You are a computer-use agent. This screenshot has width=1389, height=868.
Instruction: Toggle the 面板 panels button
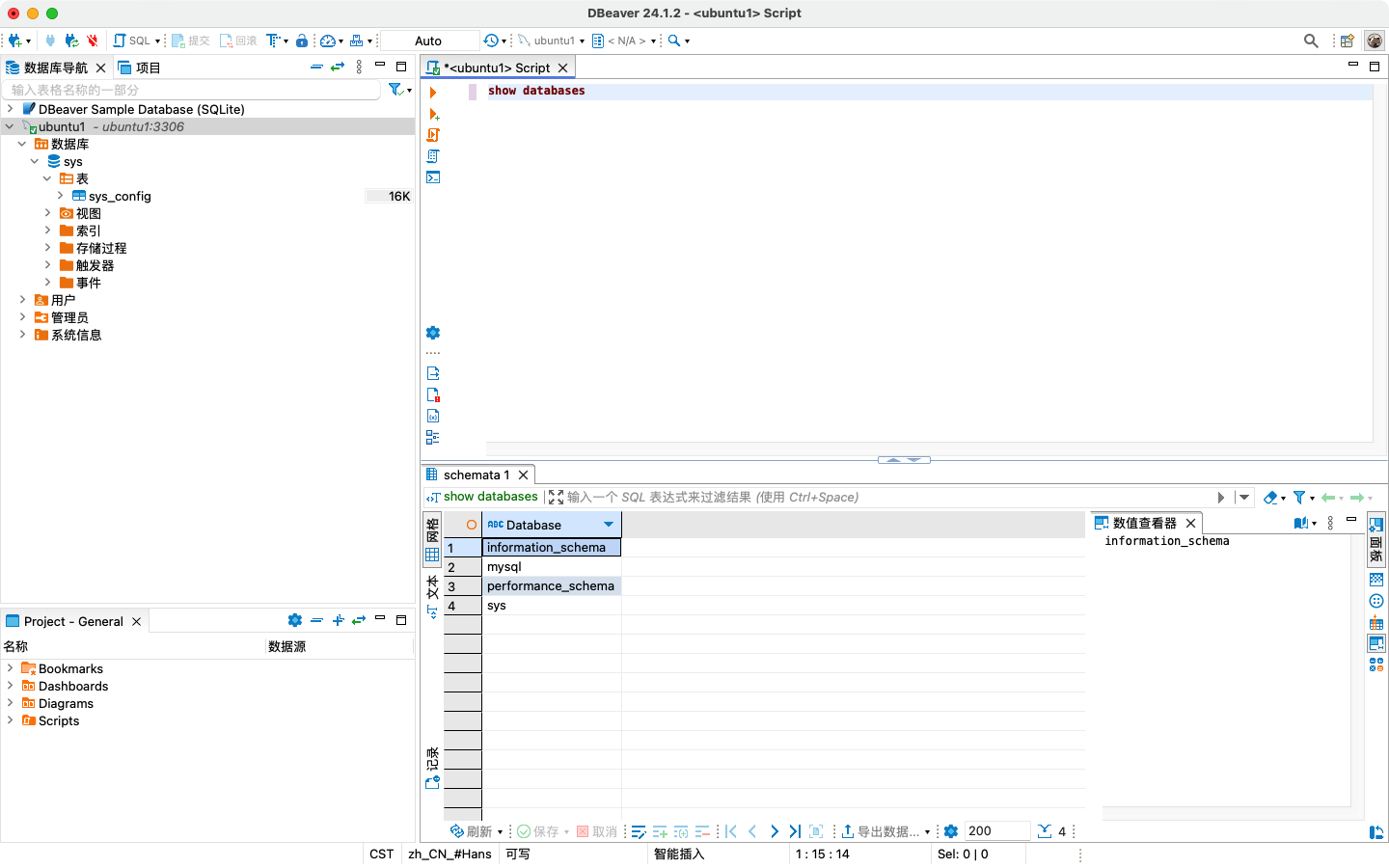pos(1376,540)
